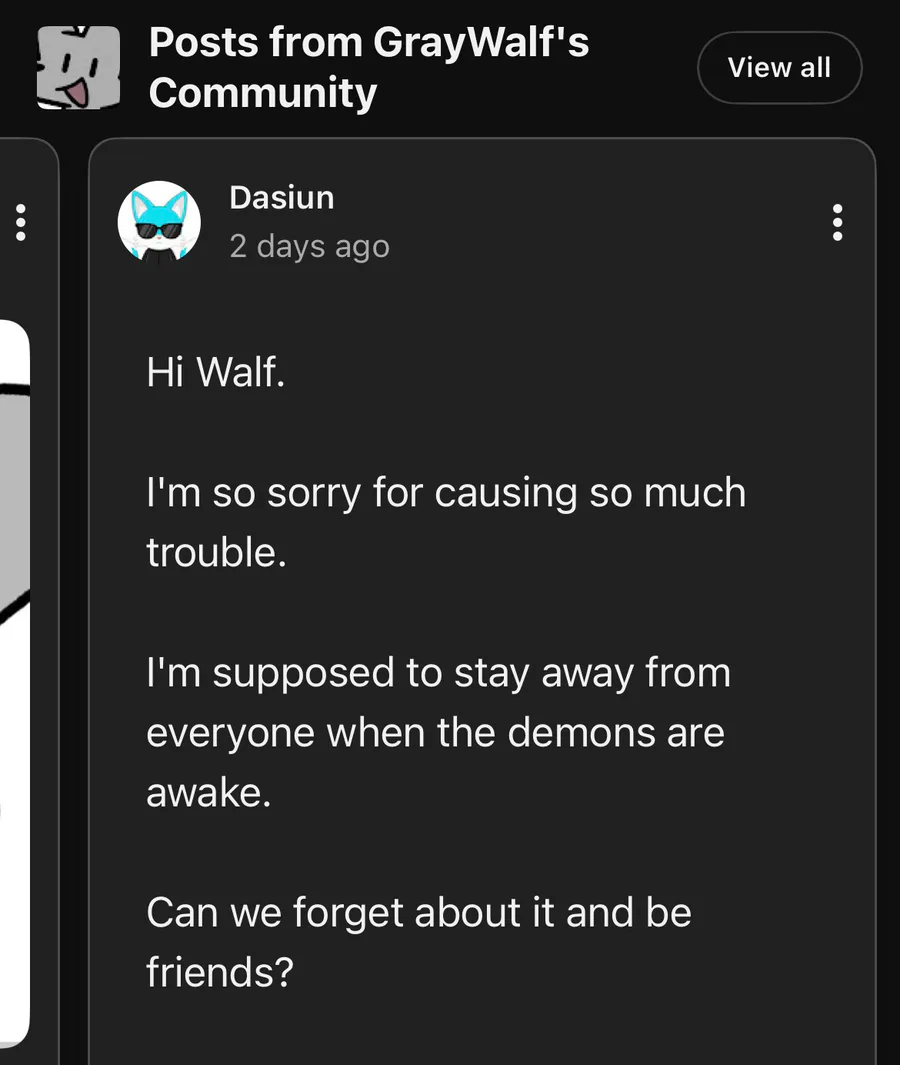Click the "I'm supposed to stay away" line
The height and width of the screenshot is (1065, 900).
[x=438, y=673]
